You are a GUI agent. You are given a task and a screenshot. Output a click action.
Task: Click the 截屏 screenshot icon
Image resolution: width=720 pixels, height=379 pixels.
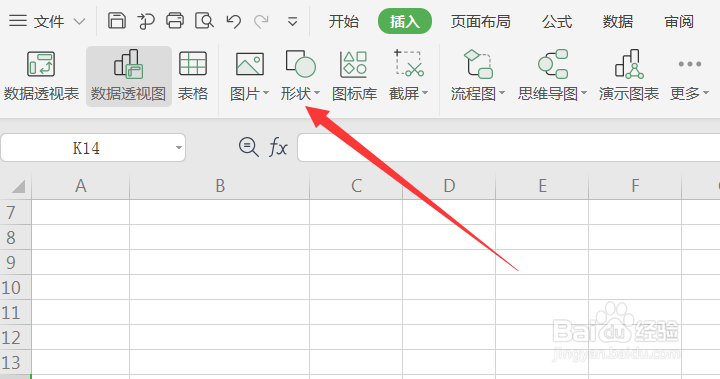(x=409, y=63)
